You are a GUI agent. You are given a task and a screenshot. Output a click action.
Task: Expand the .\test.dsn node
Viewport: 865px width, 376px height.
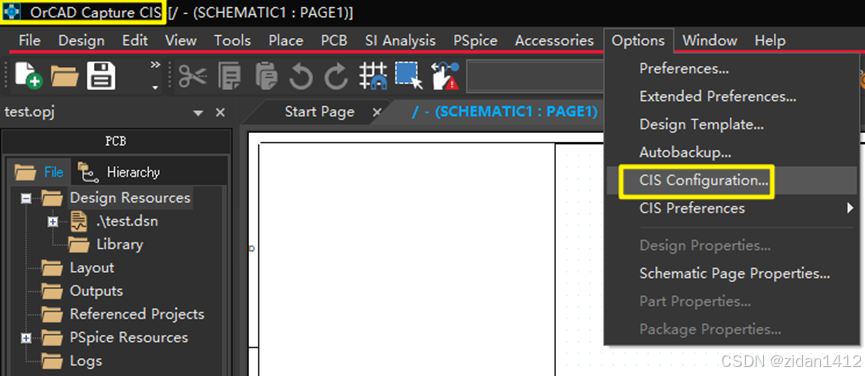(x=52, y=222)
